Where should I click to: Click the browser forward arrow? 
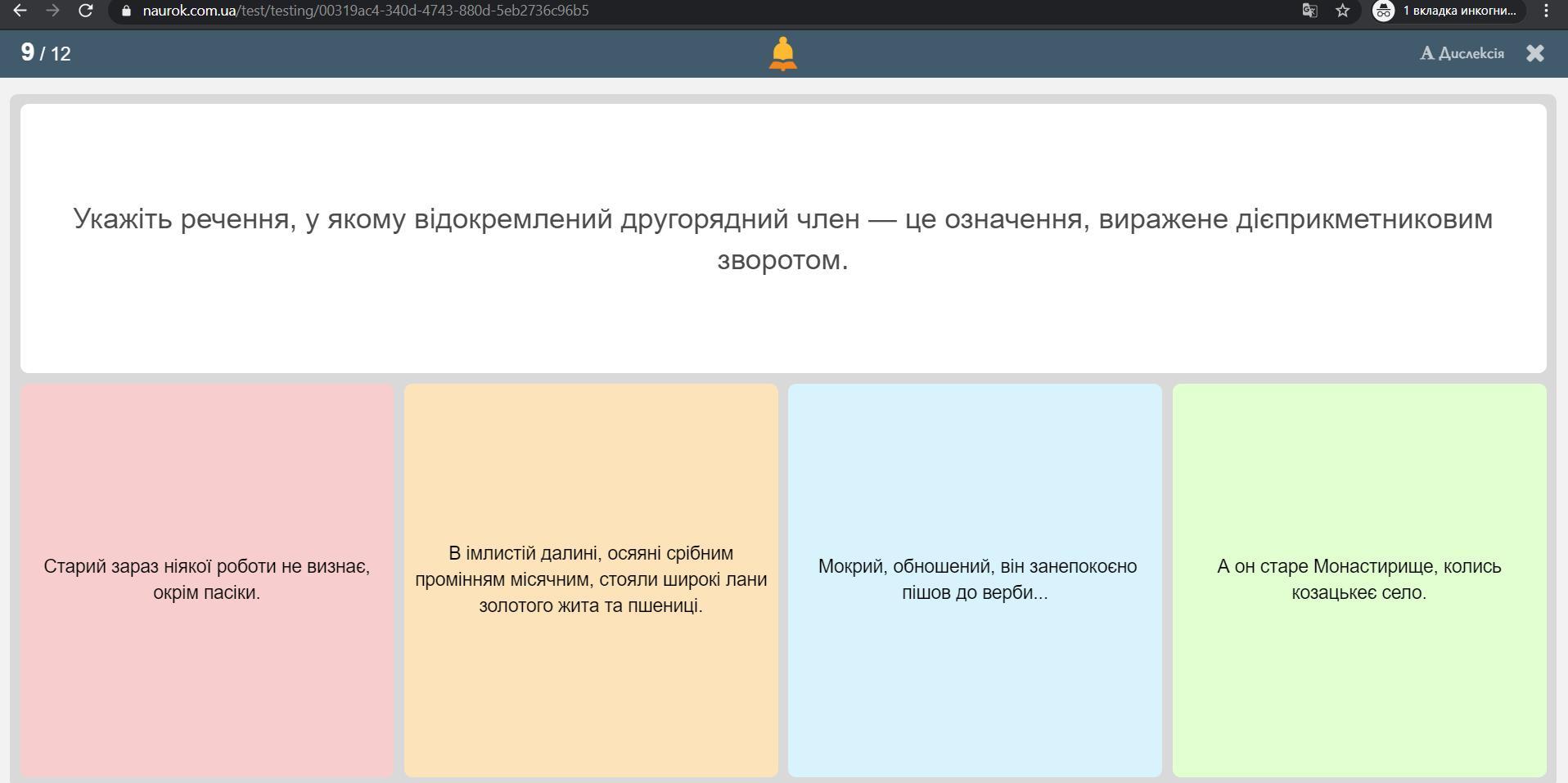click(x=53, y=11)
